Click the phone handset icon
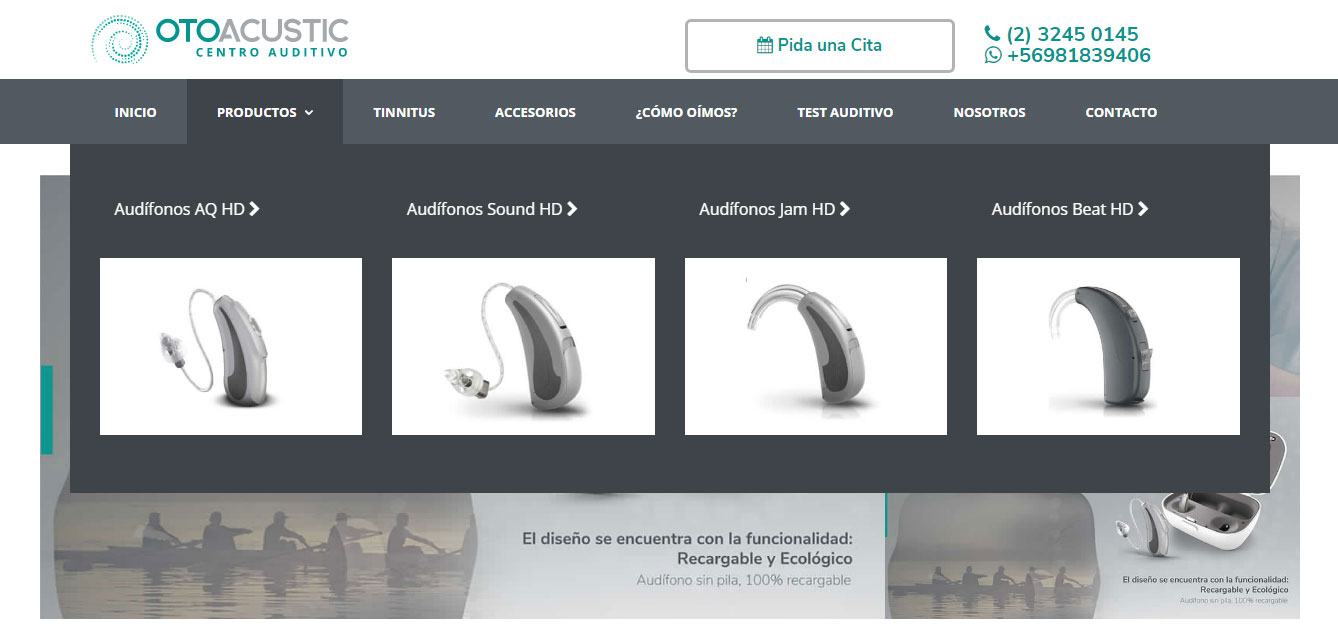Image resolution: width=1338 pixels, height=642 pixels. coord(992,34)
